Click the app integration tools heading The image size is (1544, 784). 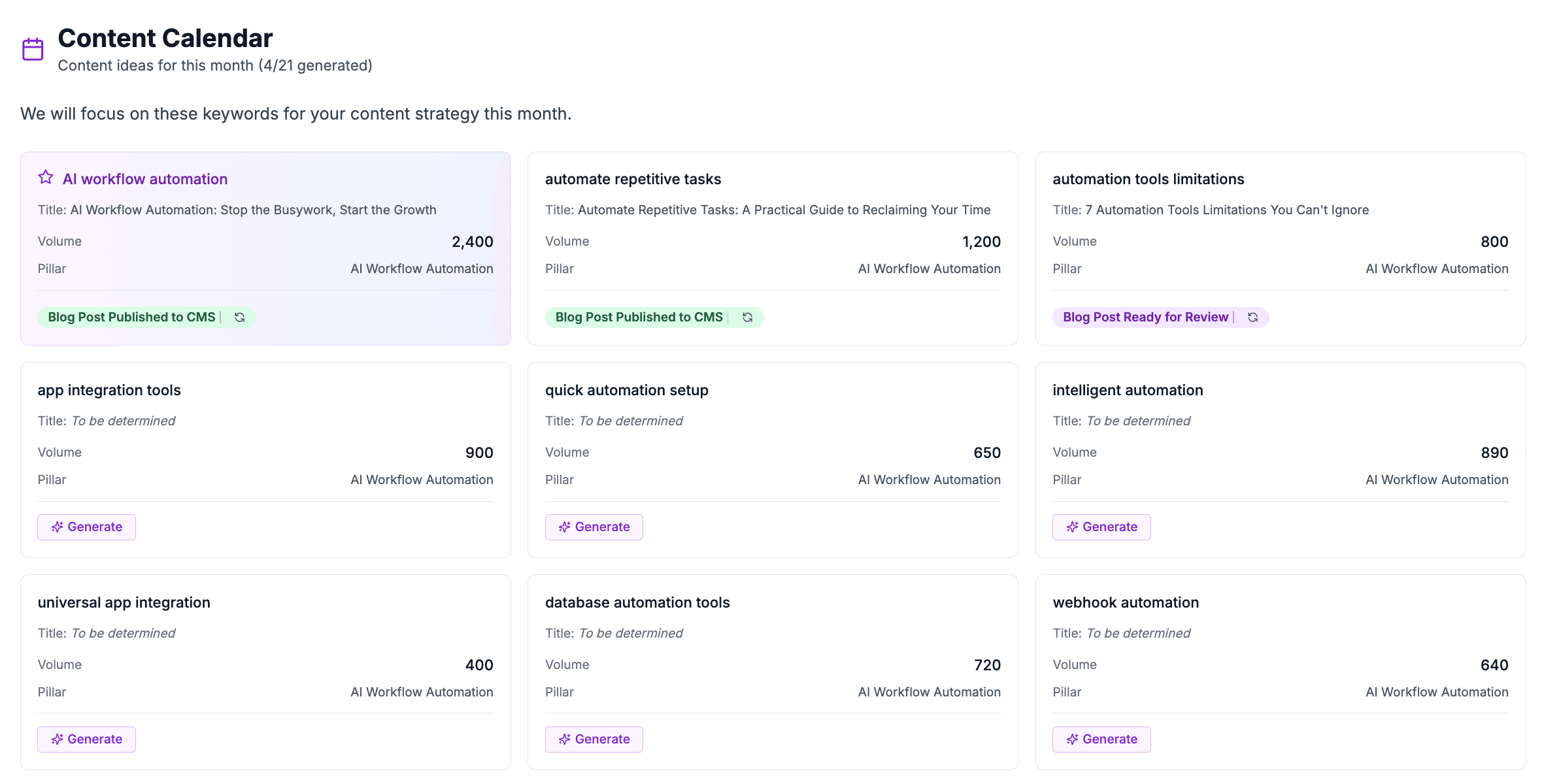tap(109, 390)
